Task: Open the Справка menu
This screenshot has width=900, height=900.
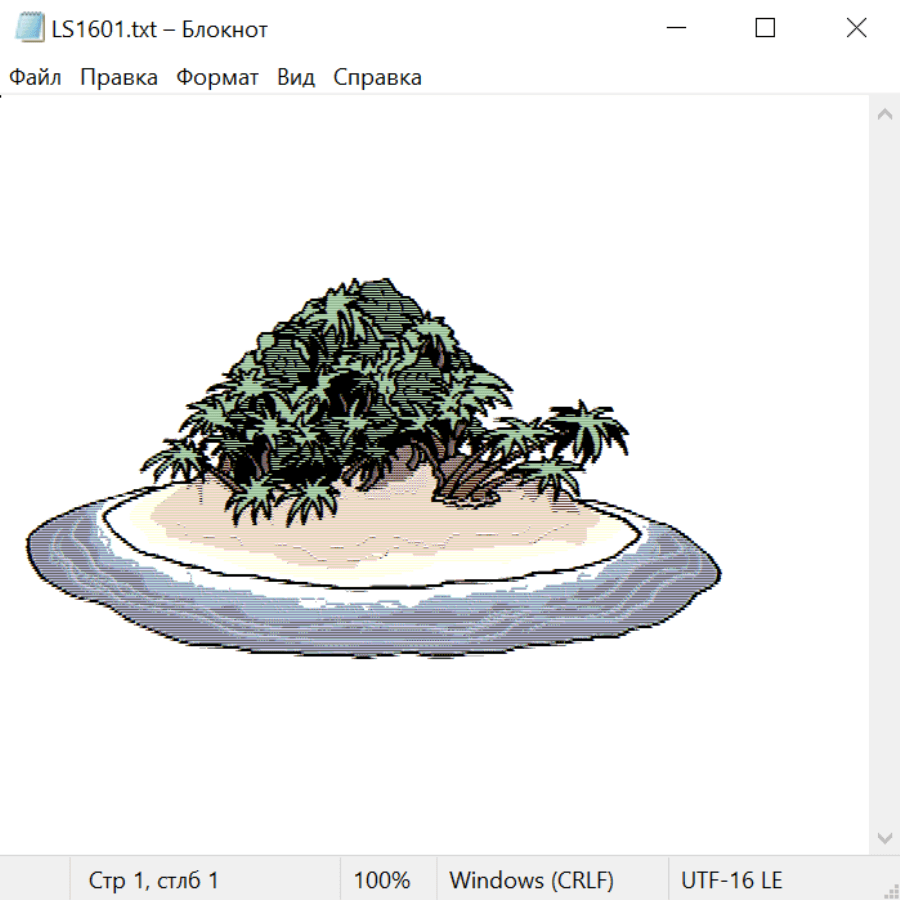Action: pyautogui.click(x=377, y=78)
